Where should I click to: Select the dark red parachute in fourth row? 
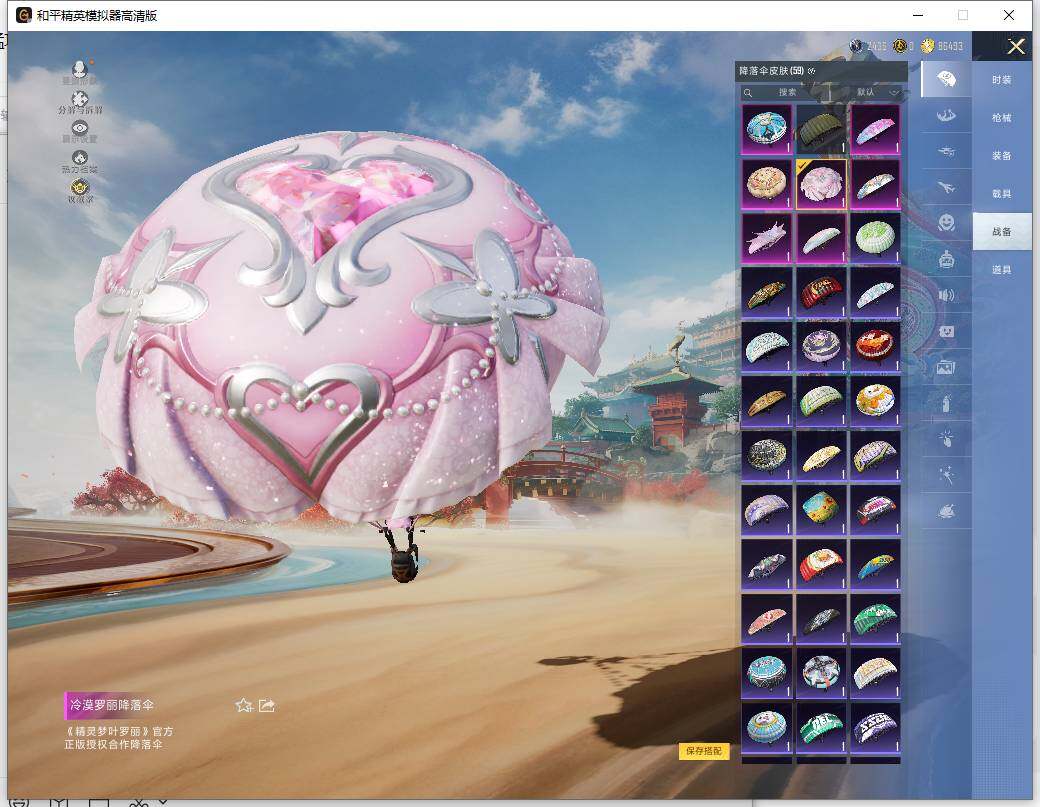820,292
